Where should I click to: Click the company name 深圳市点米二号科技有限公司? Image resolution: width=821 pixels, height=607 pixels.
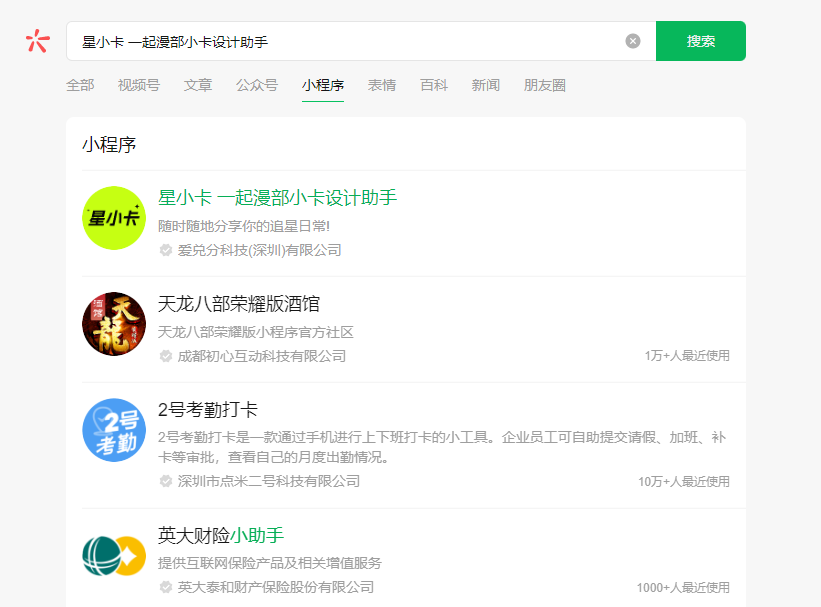tap(269, 481)
